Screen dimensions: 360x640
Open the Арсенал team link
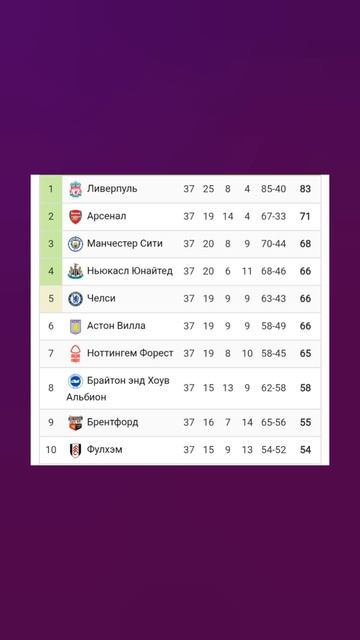click(x=107, y=216)
